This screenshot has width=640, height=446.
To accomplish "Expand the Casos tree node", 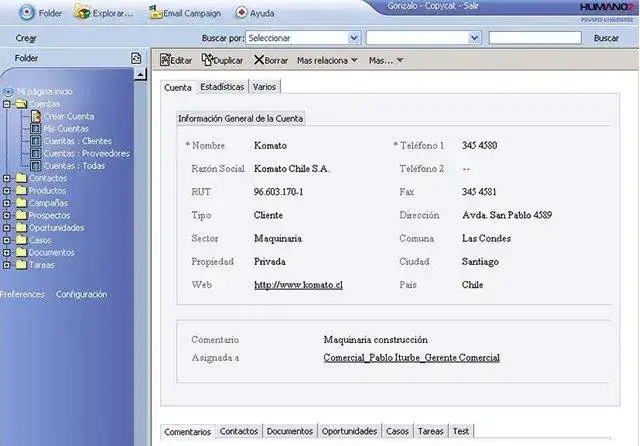I will click(7, 240).
